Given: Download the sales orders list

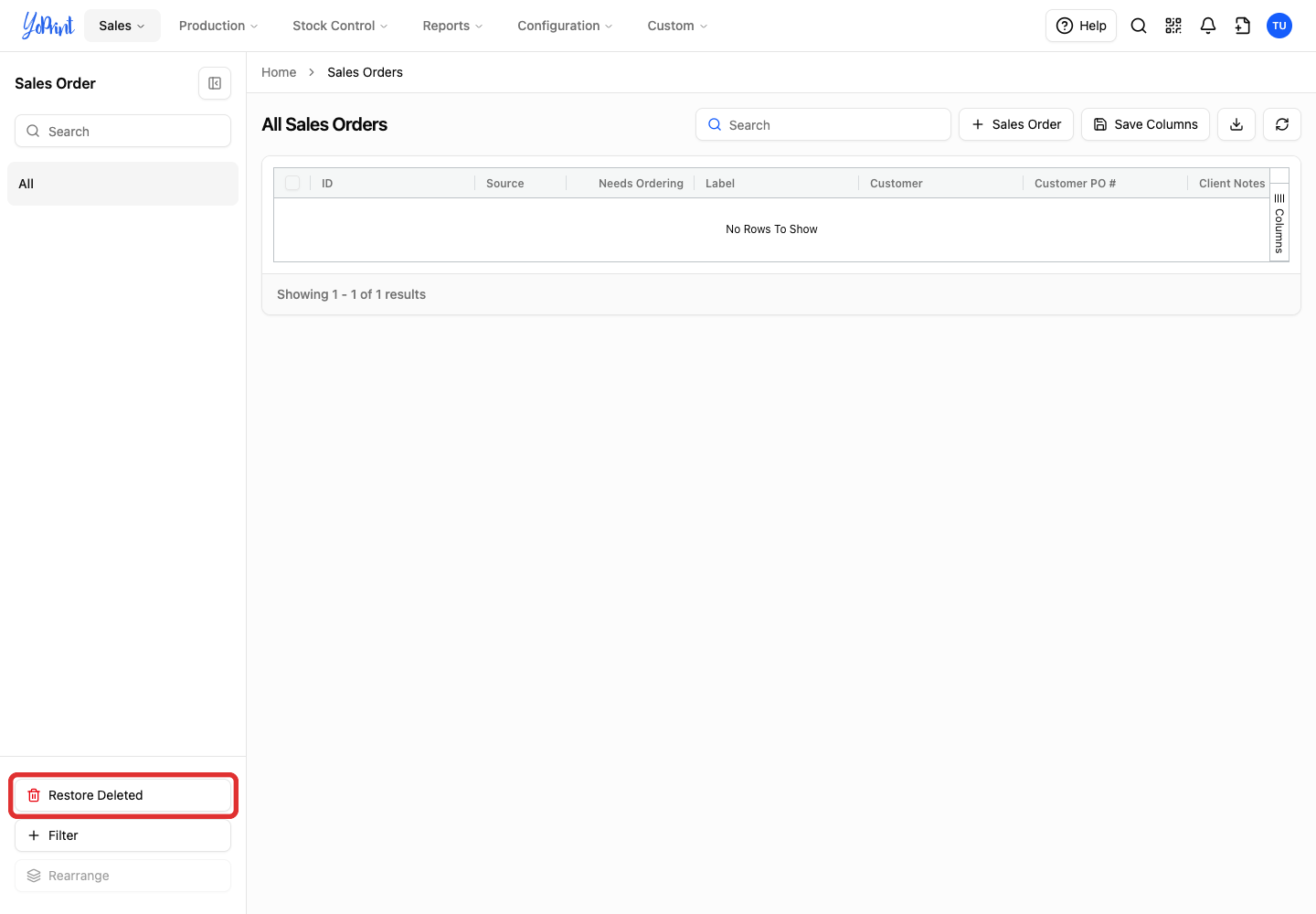Looking at the screenshot, I should pyautogui.click(x=1236, y=124).
